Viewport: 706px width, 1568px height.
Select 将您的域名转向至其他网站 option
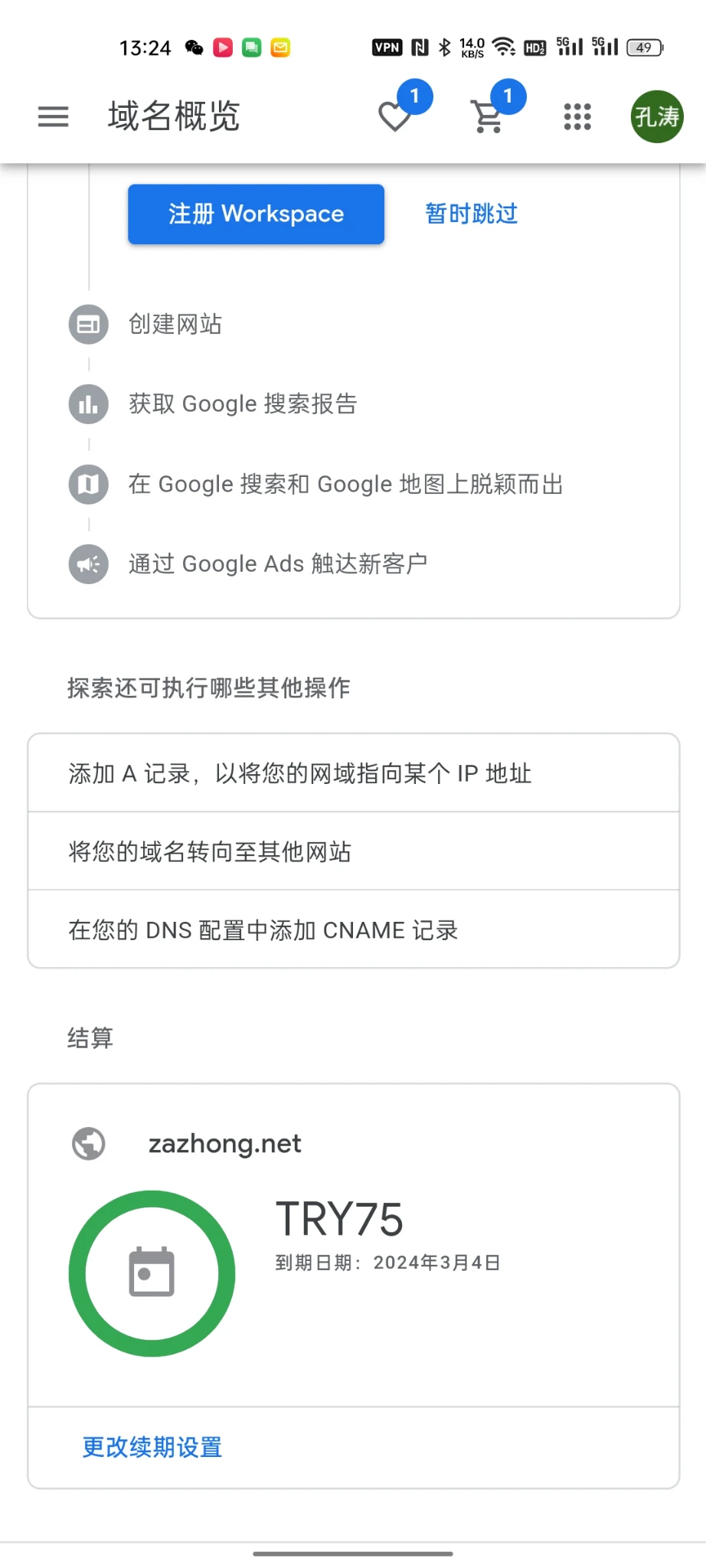click(x=353, y=851)
